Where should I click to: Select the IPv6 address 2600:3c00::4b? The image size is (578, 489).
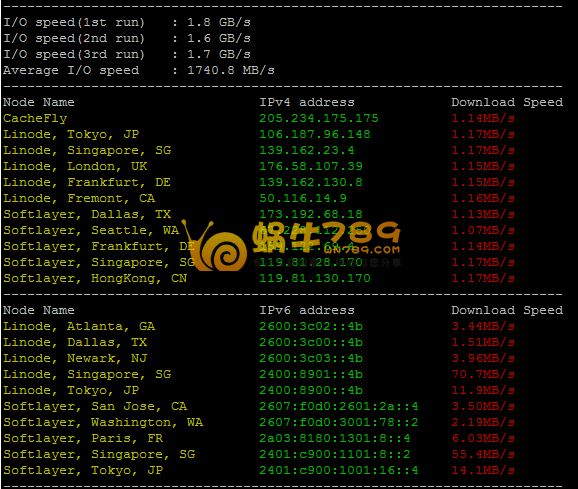click(311, 342)
